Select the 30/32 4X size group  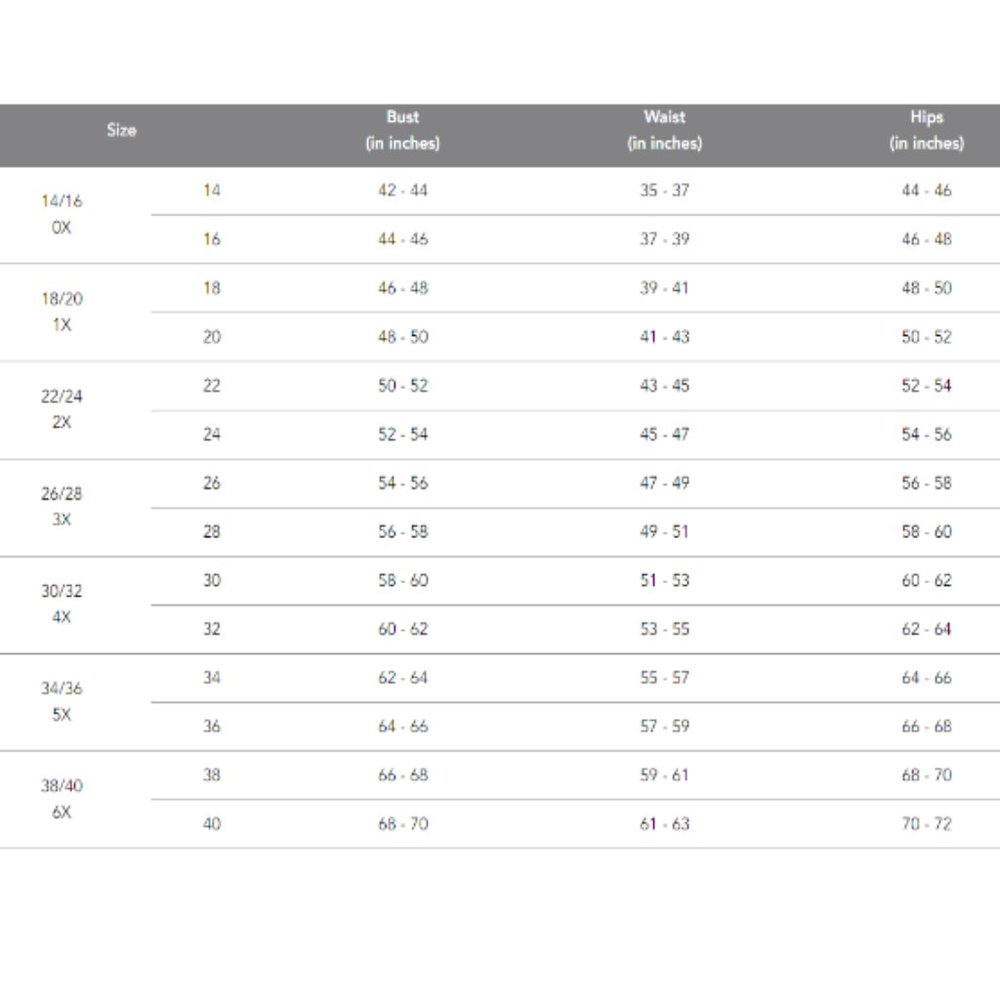click(x=62, y=604)
